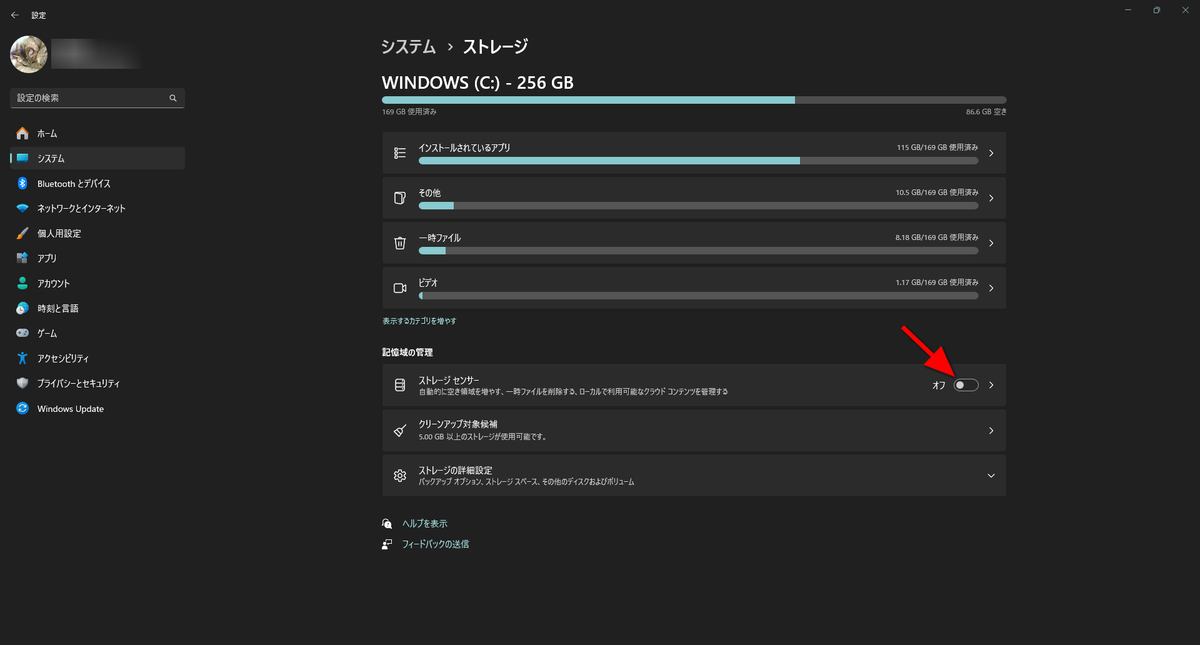Click the WINDOWS (C:) storage usage bar
The width and height of the screenshot is (1200, 645).
click(x=694, y=100)
